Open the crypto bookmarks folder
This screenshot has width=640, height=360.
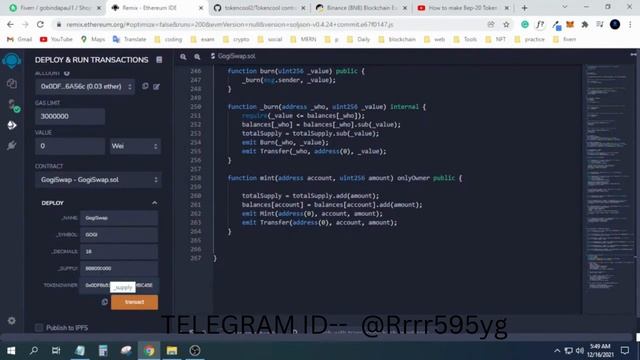236,39
